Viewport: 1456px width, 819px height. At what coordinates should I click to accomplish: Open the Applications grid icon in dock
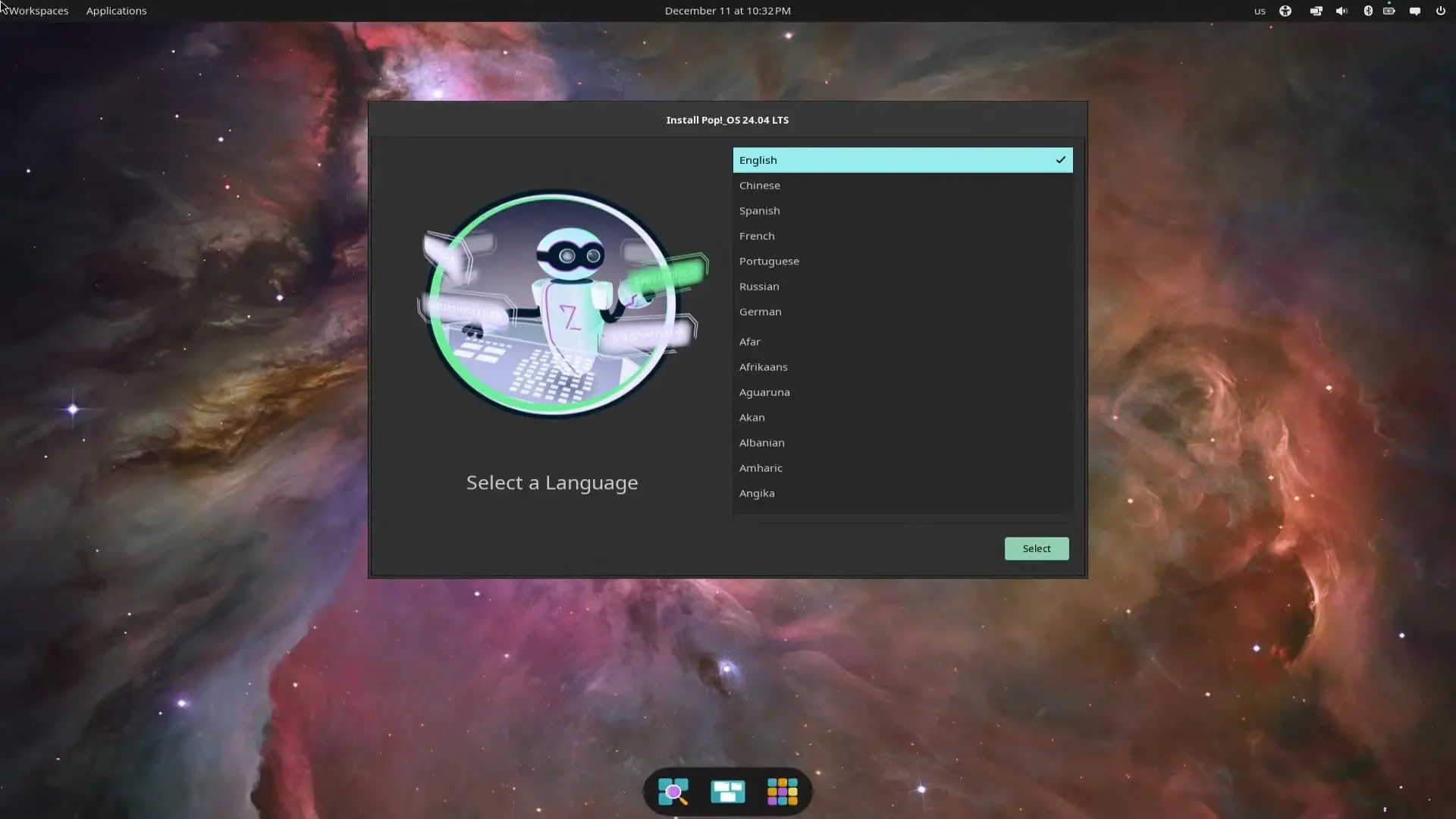[782, 792]
